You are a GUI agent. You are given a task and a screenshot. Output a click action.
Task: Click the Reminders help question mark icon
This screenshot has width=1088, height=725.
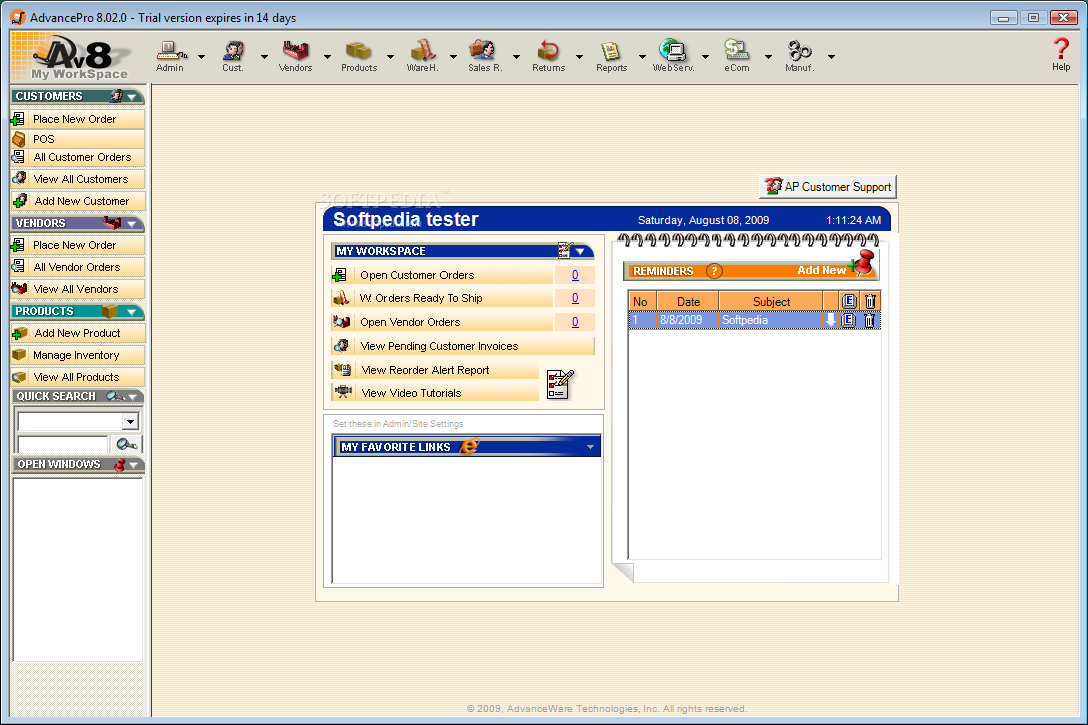[714, 271]
